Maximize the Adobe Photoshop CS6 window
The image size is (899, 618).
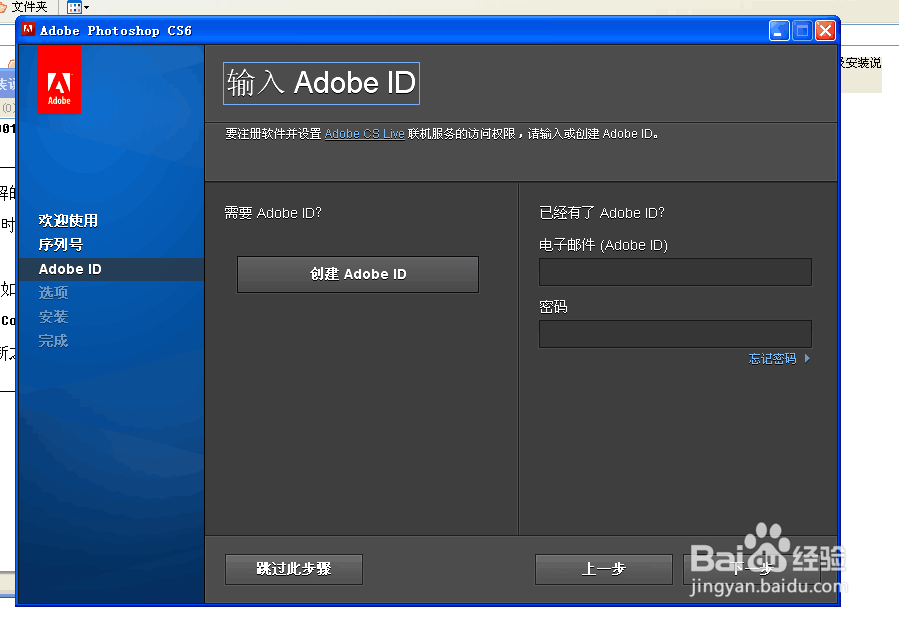point(802,30)
